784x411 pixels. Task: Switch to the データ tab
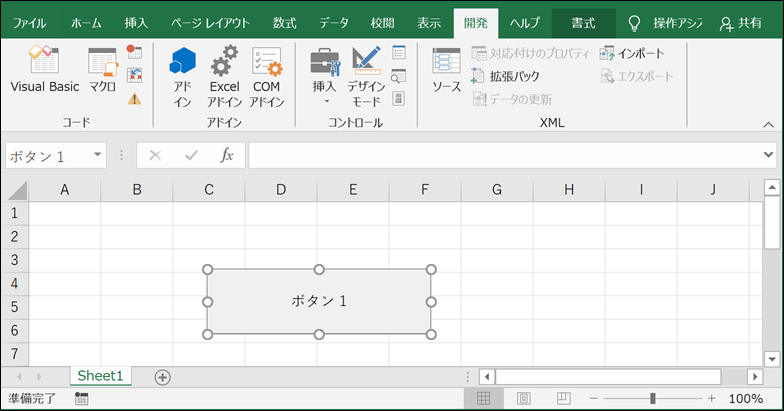334,23
